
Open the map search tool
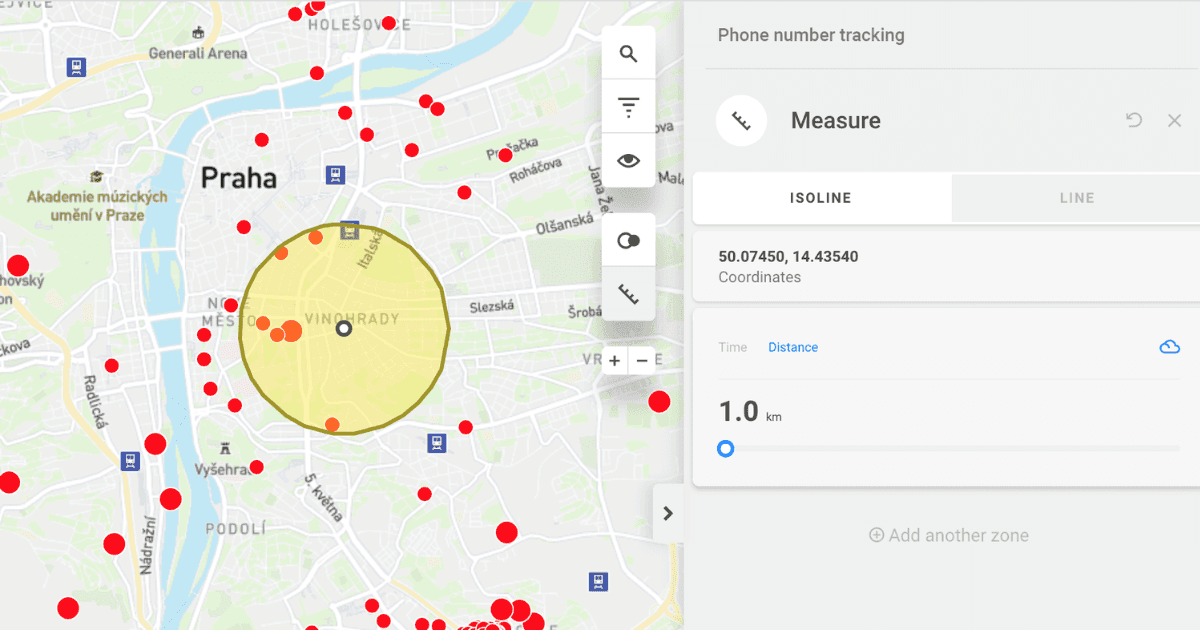628,52
